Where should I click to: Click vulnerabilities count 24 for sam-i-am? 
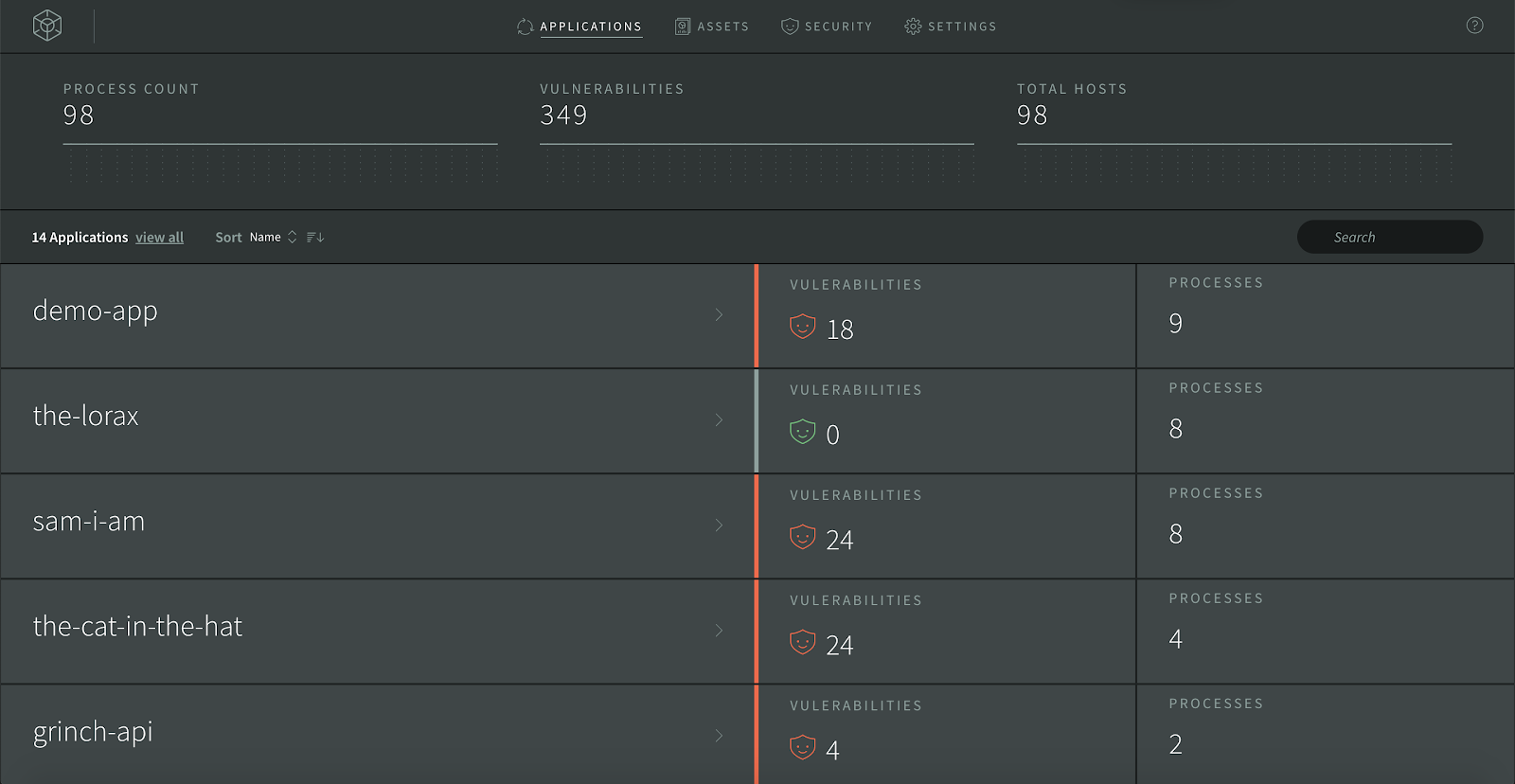coord(840,540)
